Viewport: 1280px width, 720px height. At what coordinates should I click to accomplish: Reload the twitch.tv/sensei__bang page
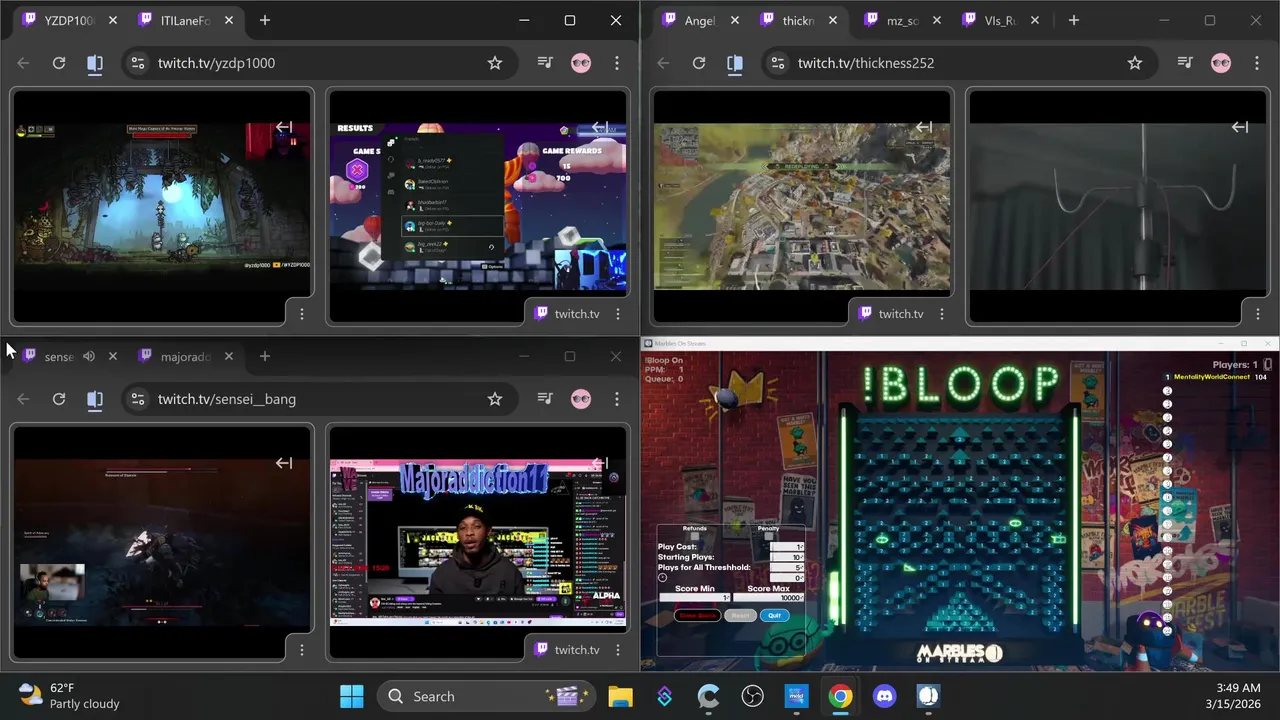point(59,399)
